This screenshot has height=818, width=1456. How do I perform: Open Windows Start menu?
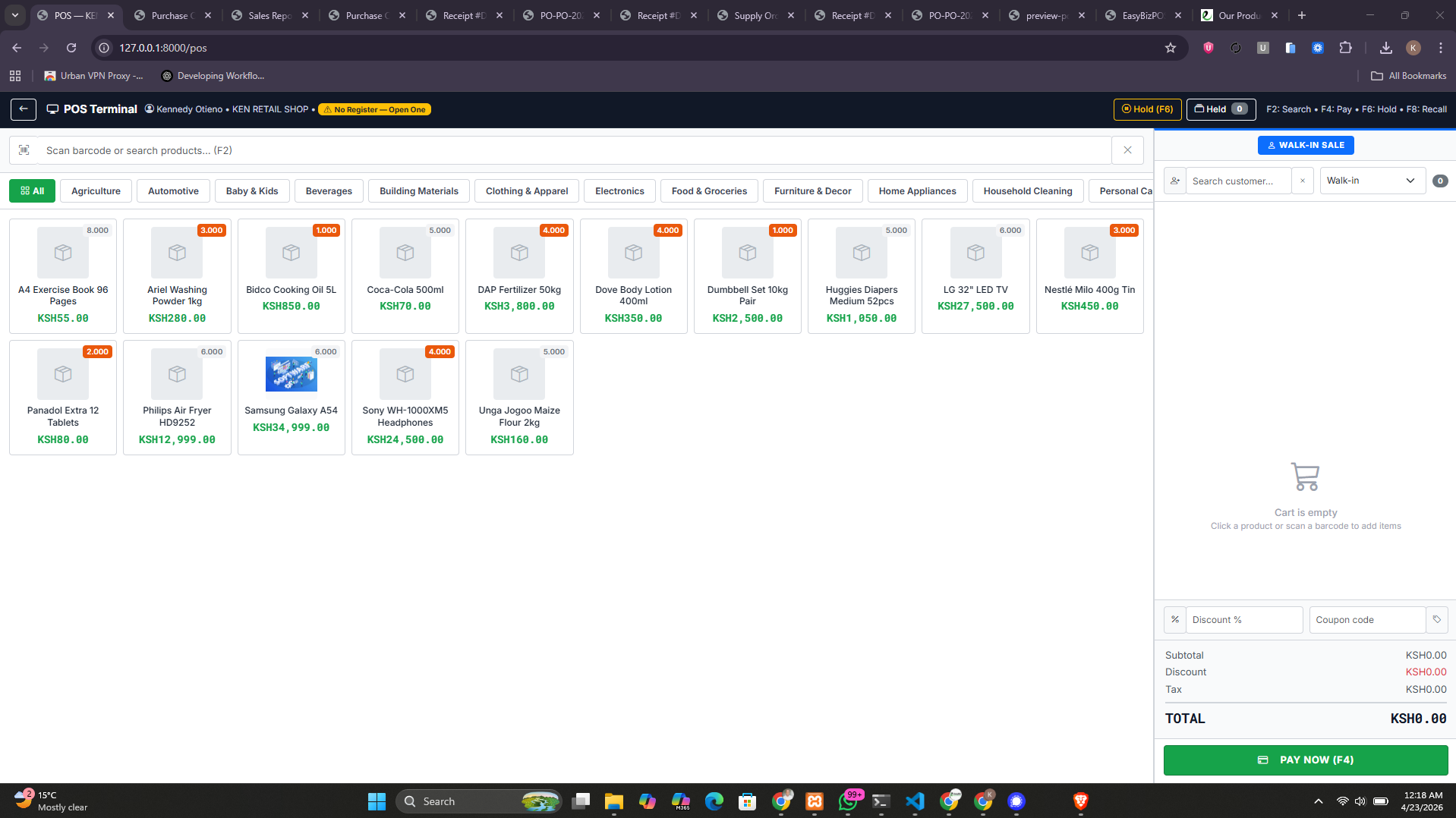tap(377, 801)
